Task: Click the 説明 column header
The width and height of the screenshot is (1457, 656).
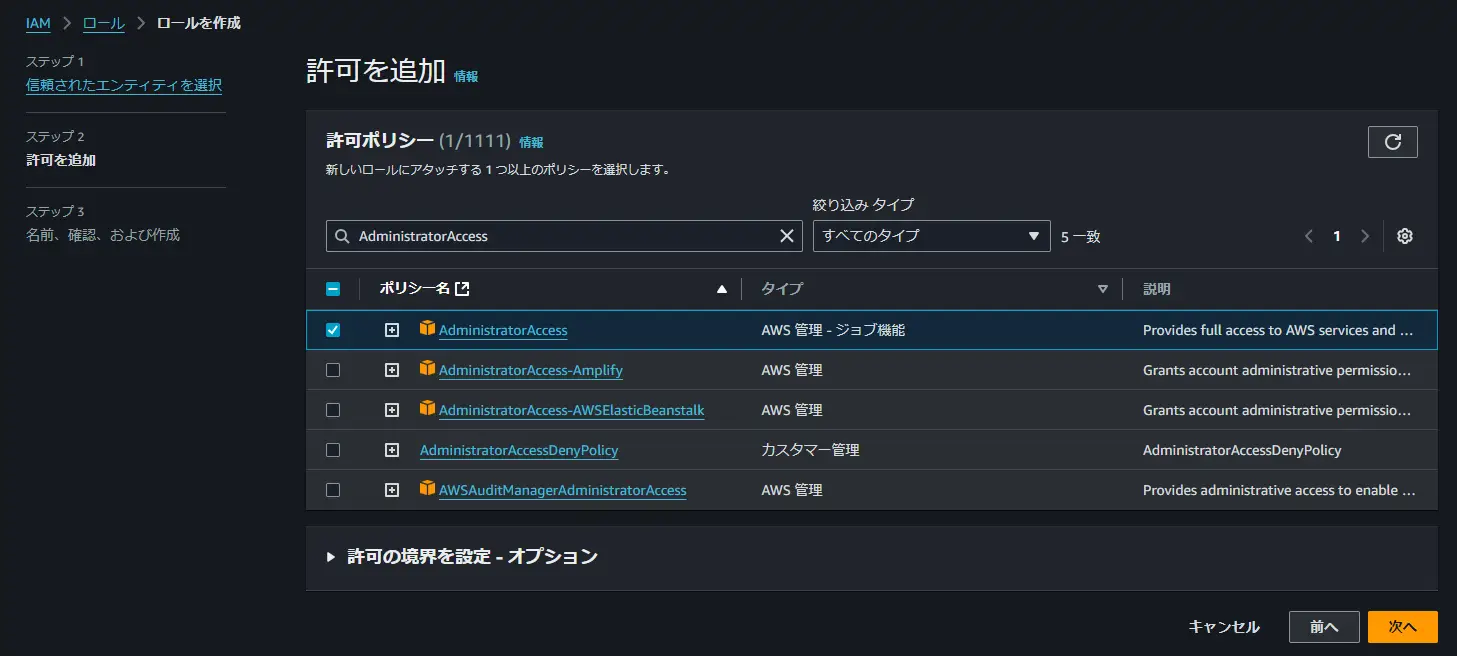Action: point(1157,289)
